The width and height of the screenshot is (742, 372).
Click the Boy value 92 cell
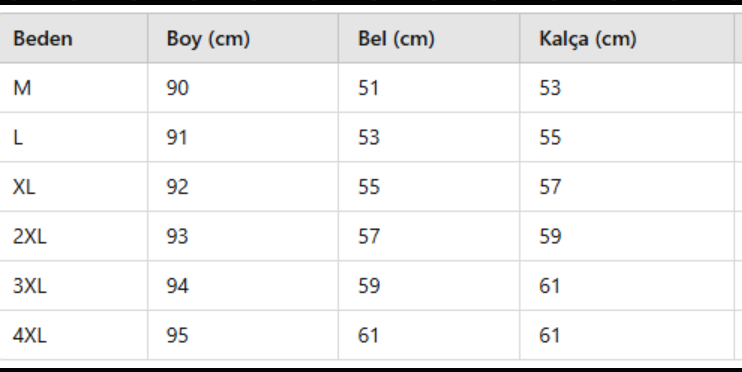coord(243,187)
